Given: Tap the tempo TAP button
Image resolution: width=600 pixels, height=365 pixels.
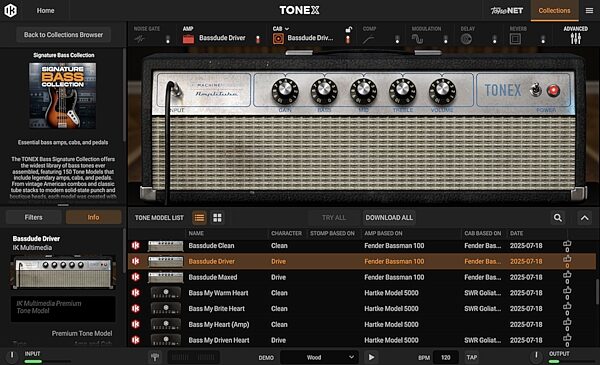Looking at the screenshot, I should coord(471,357).
